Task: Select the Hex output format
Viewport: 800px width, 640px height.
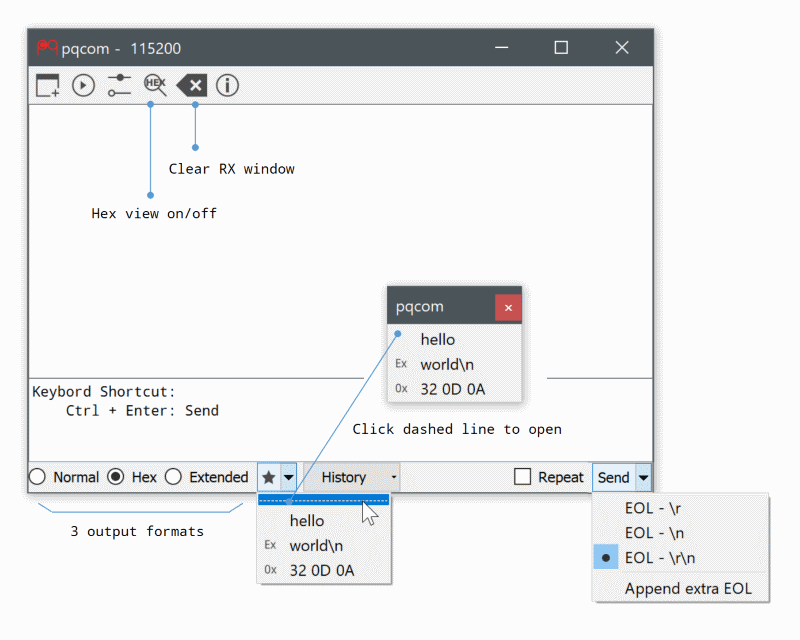Action: pyautogui.click(x=132, y=477)
